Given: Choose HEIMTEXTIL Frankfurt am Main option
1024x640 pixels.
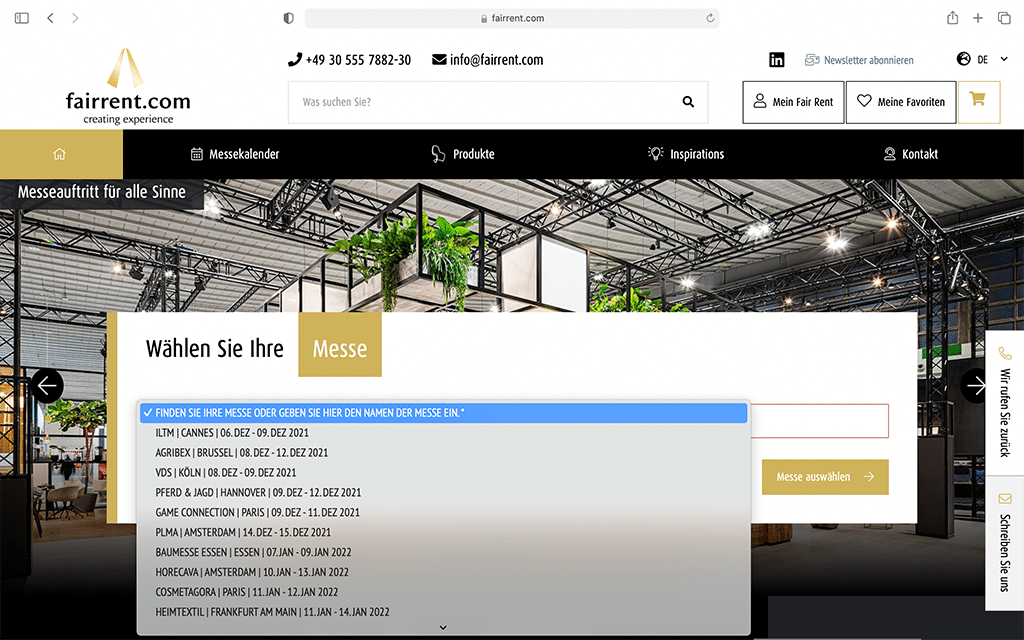Looking at the screenshot, I should pyautogui.click(x=272, y=612).
